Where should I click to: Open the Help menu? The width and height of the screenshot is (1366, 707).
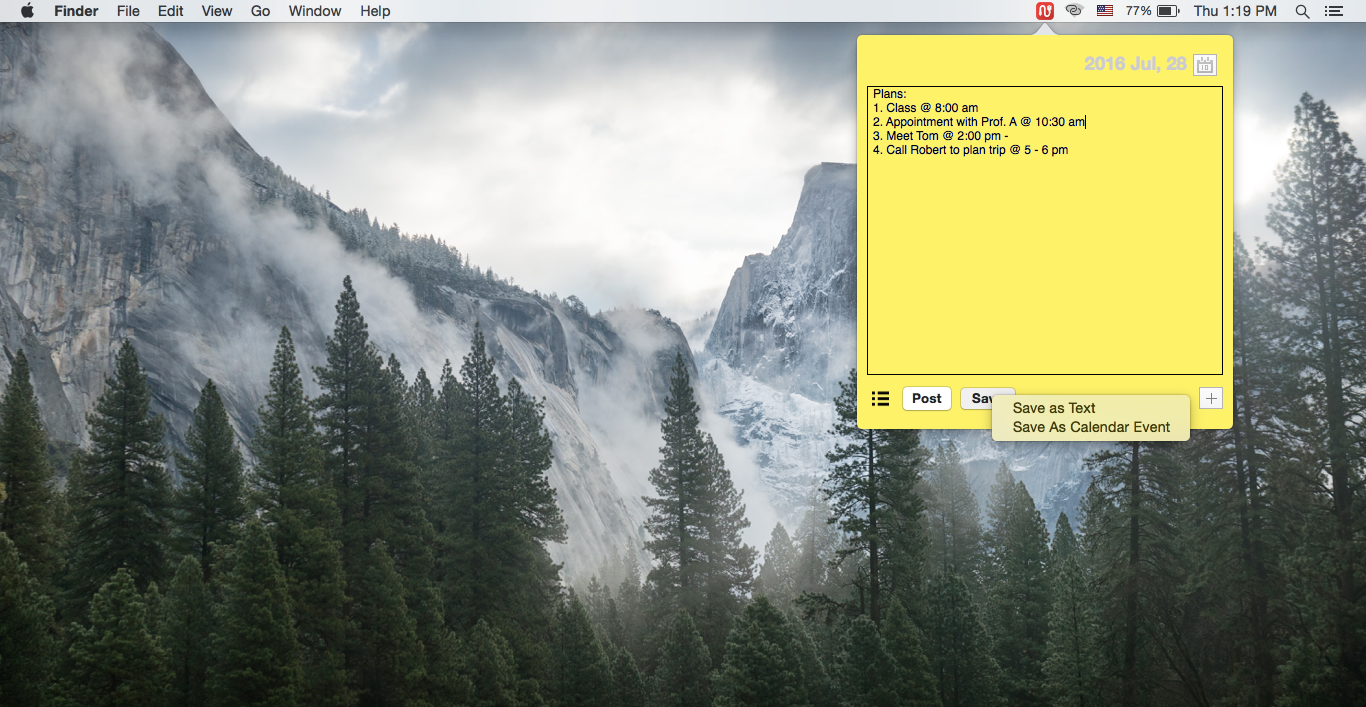[375, 11]
